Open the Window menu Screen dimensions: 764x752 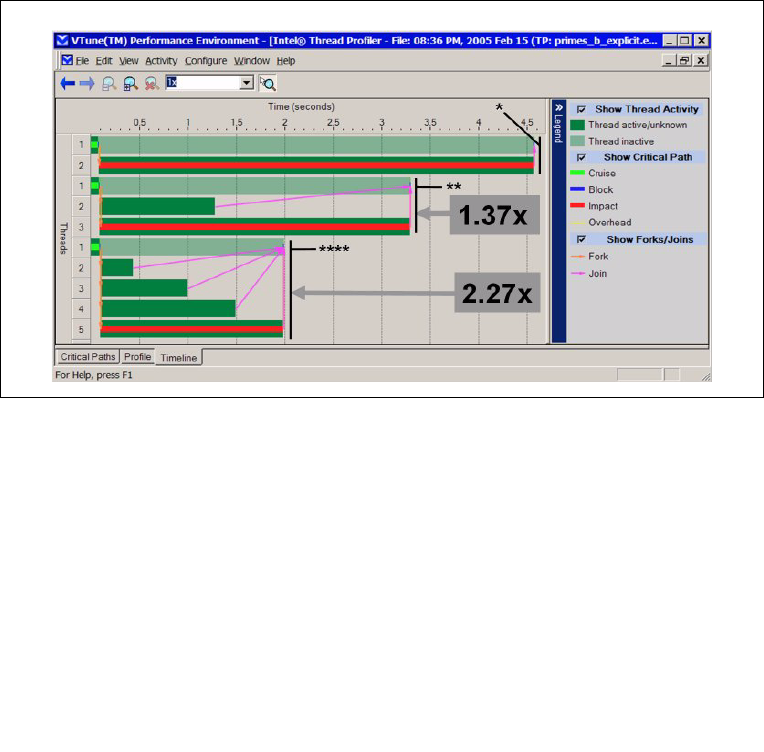[252, 61]
